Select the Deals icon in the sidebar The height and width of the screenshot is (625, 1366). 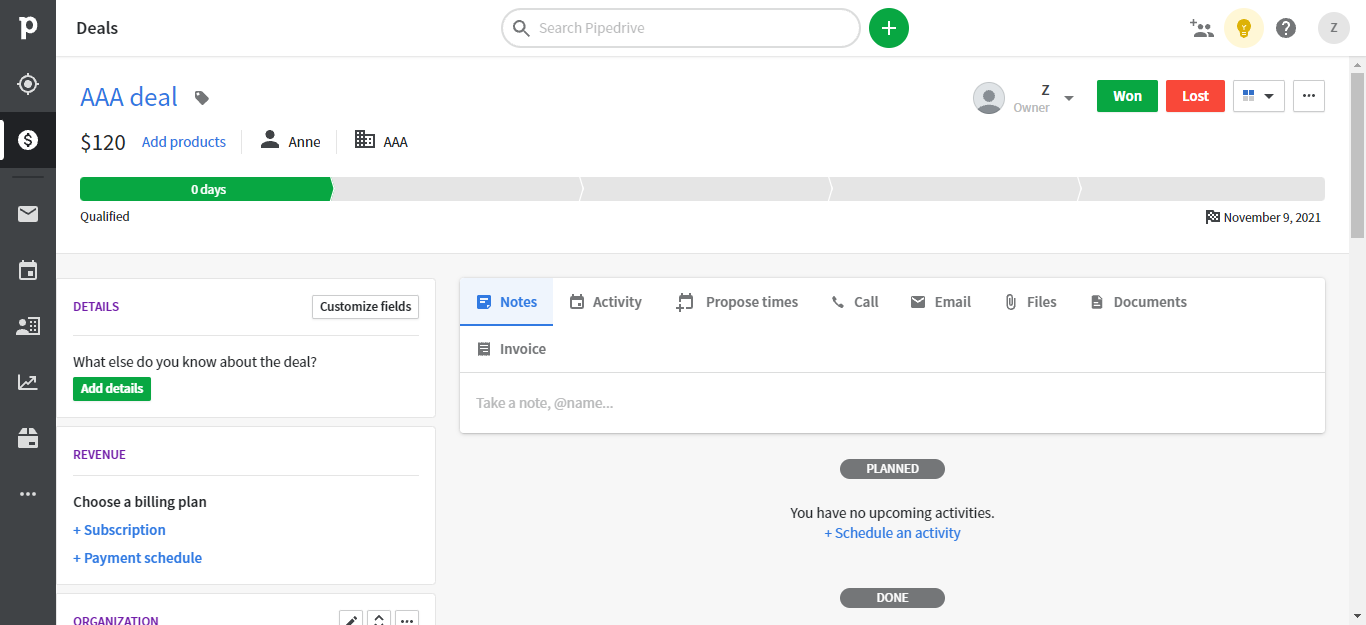[27, 140]
